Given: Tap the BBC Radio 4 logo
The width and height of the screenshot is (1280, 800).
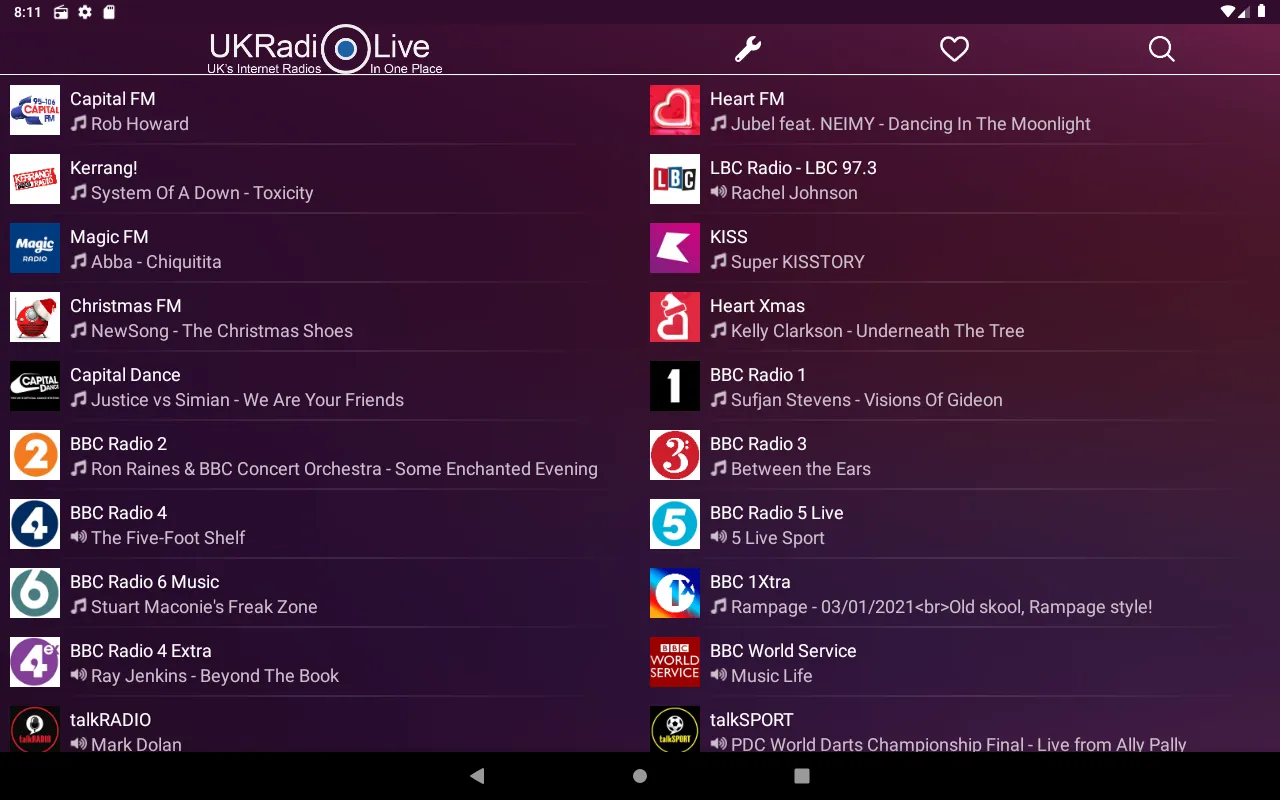Looking at the screenshot, I should click(35, 524).
